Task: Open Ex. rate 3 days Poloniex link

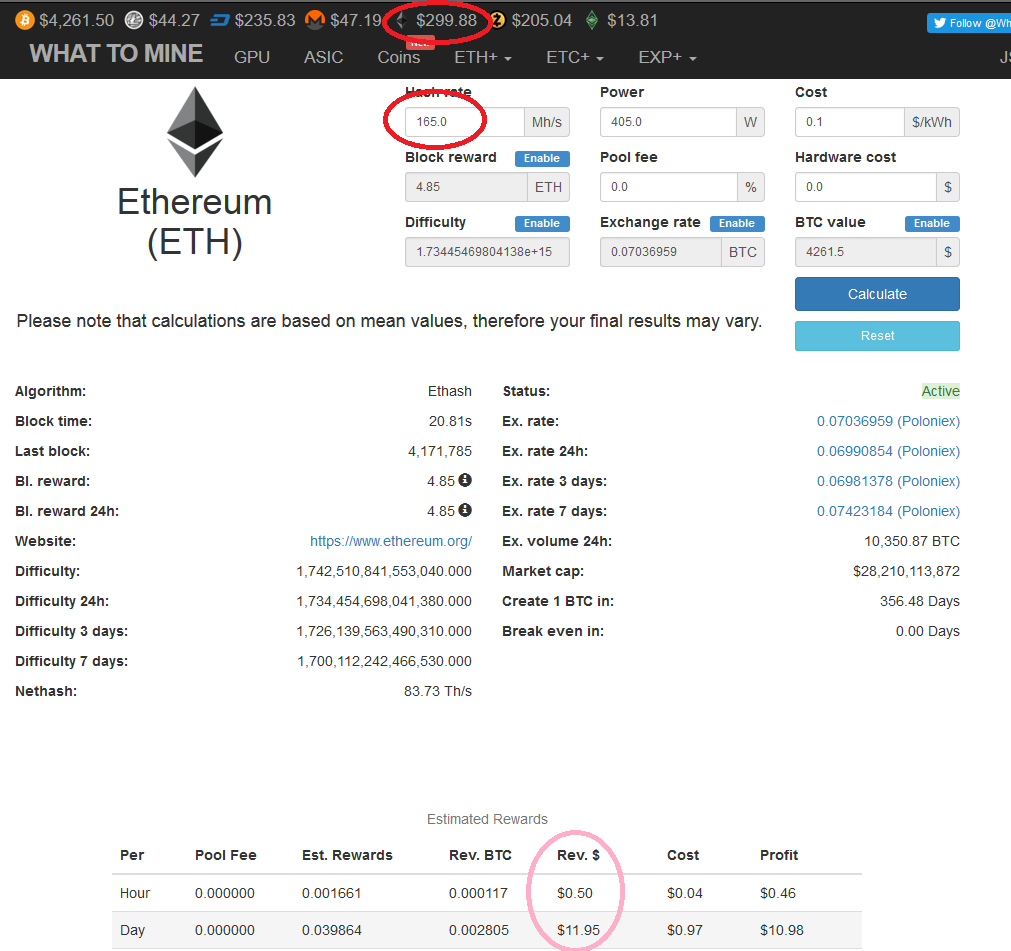Action: [888, 481]
